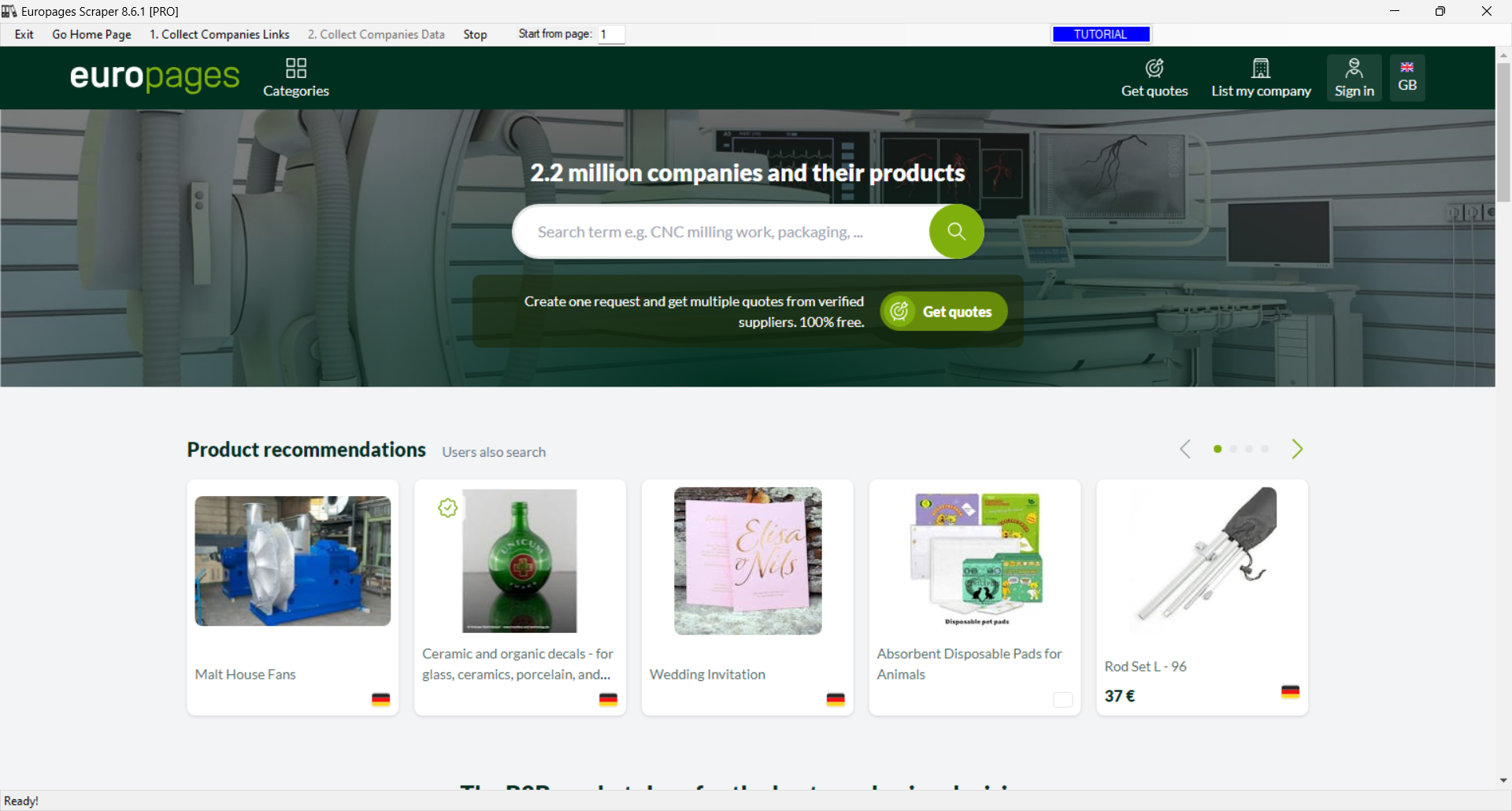This screenshot has height=811, width=1512.
Task: Click the Europages Scraper title bar icon
Action: [x=9, y=11]
